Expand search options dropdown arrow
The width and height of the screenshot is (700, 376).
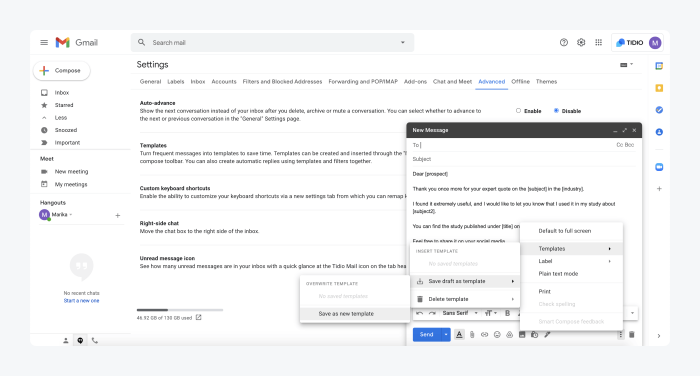click(403, 42)
